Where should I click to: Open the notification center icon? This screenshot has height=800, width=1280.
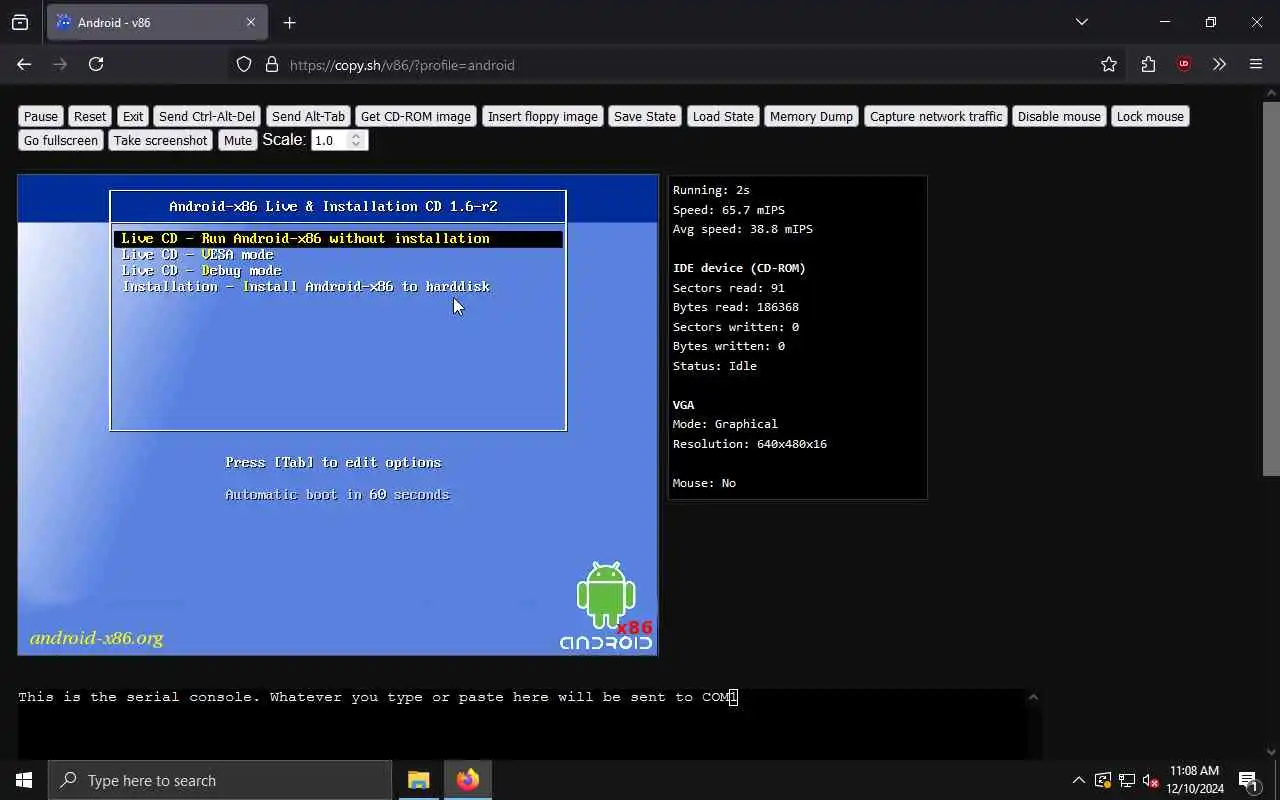point(1248,780)
